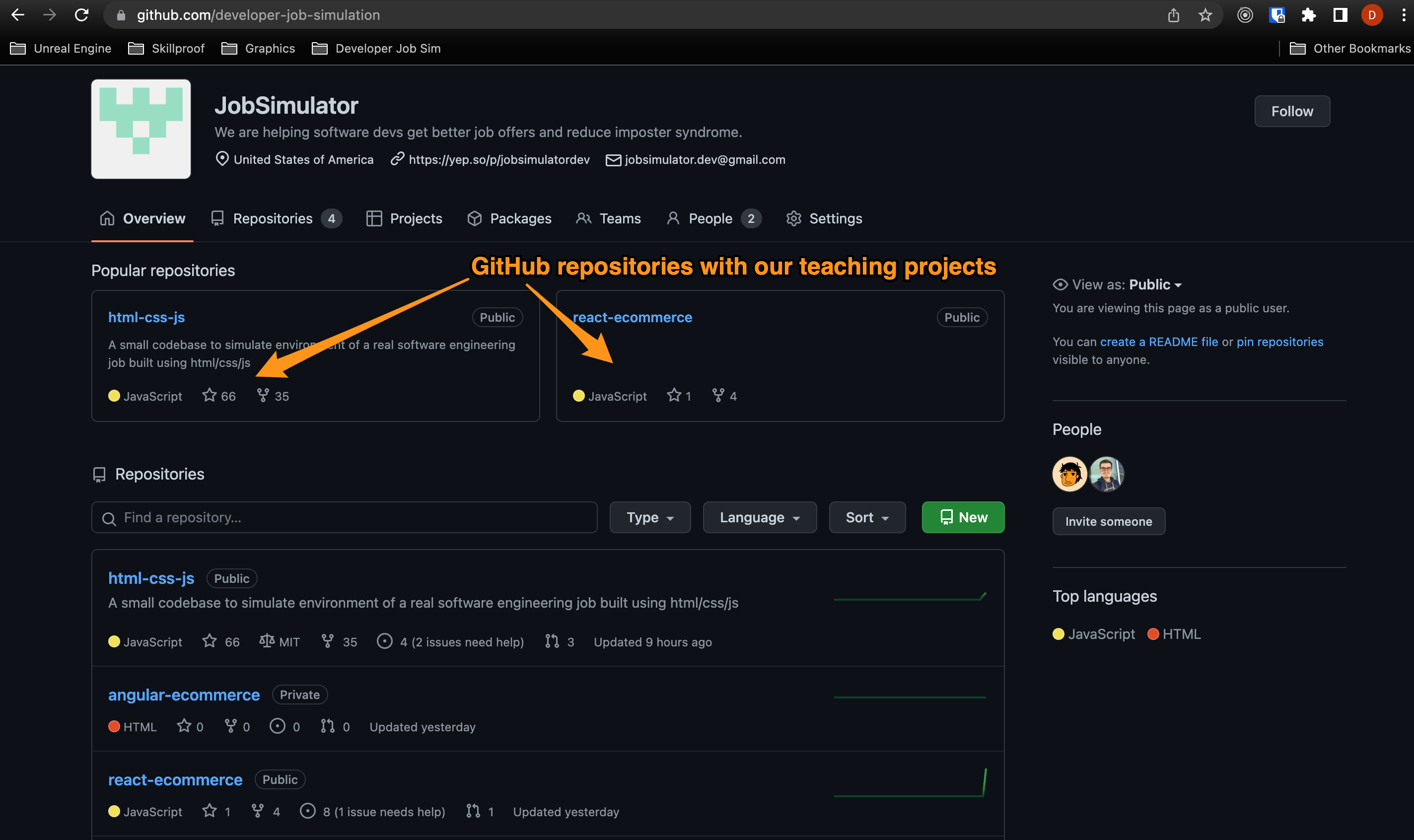The width and height of the screenshot is (1414, 840).
Task: Click the pin repositories link
Action: (x=1280, y=342)
